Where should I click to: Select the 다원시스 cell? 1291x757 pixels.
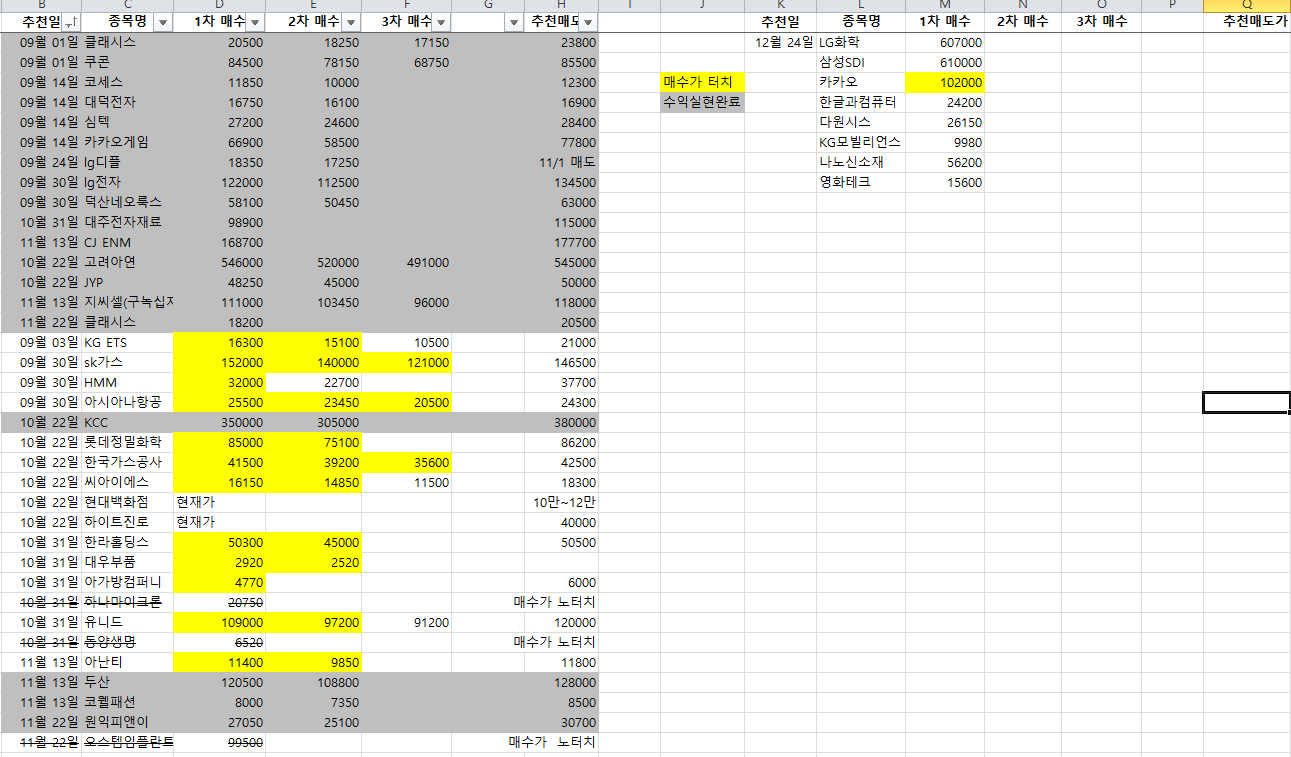coord(861,122)
